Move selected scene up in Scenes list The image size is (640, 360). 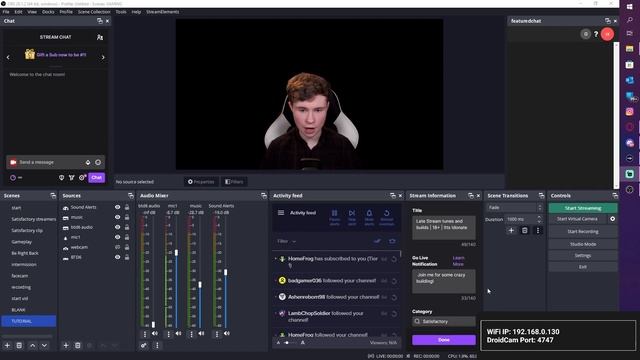click(33, 345)
